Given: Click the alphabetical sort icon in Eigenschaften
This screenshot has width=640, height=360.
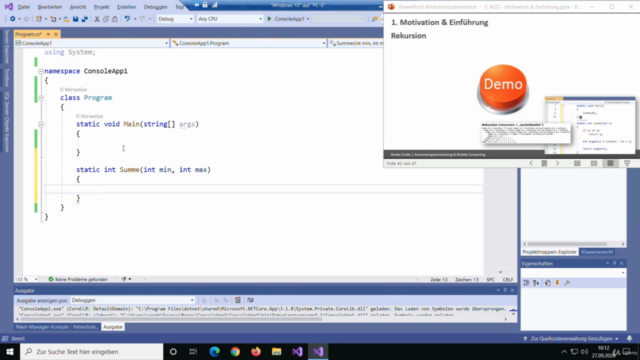Looking at the screenshot, I should tap(536, 283).
